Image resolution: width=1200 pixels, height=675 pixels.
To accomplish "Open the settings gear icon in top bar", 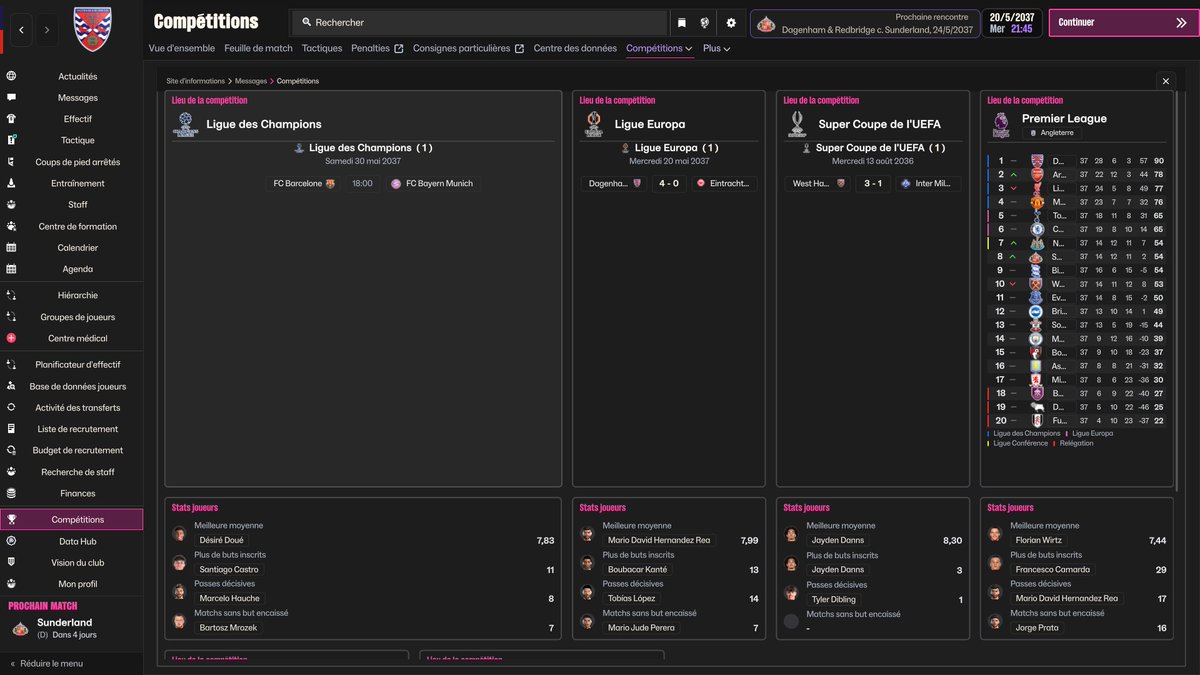I will click(x=731, y=22).
